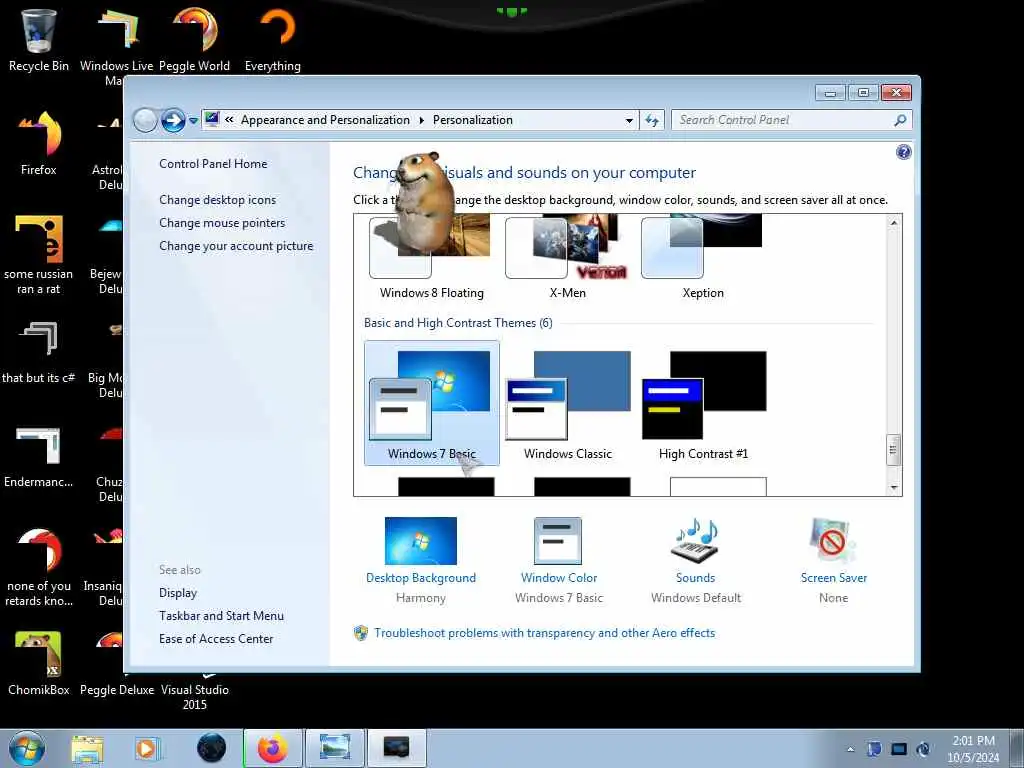Viewport: 1024px width, 768px height.
Task: Go forward with the Forward arrow button
Action: [173, 121]
